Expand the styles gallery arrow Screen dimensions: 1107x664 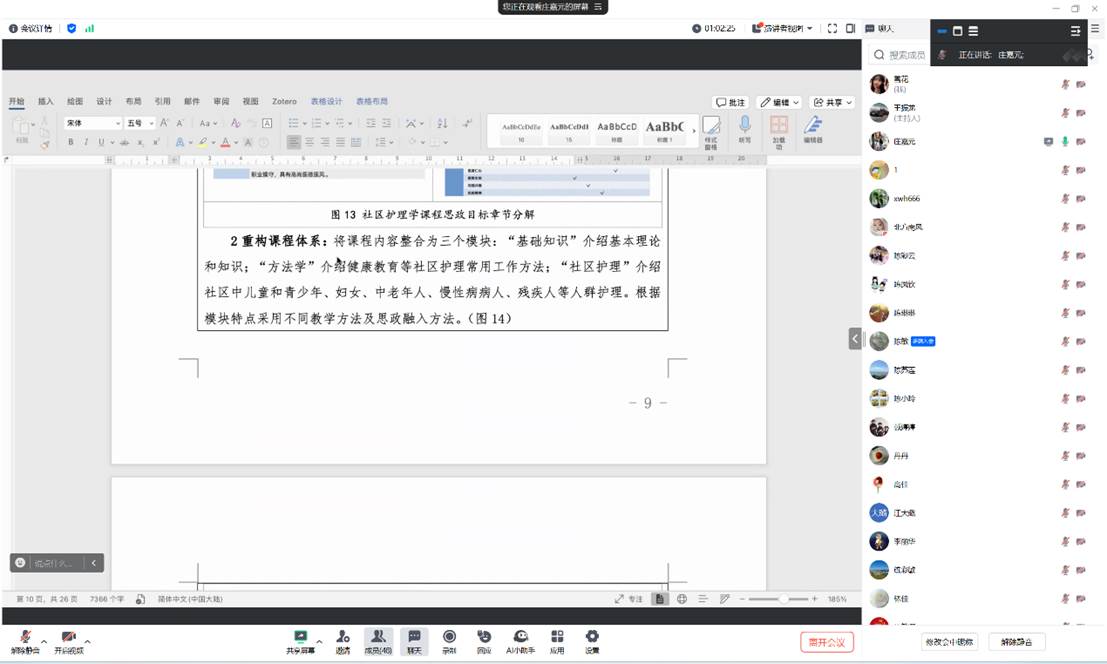[693, 131]
